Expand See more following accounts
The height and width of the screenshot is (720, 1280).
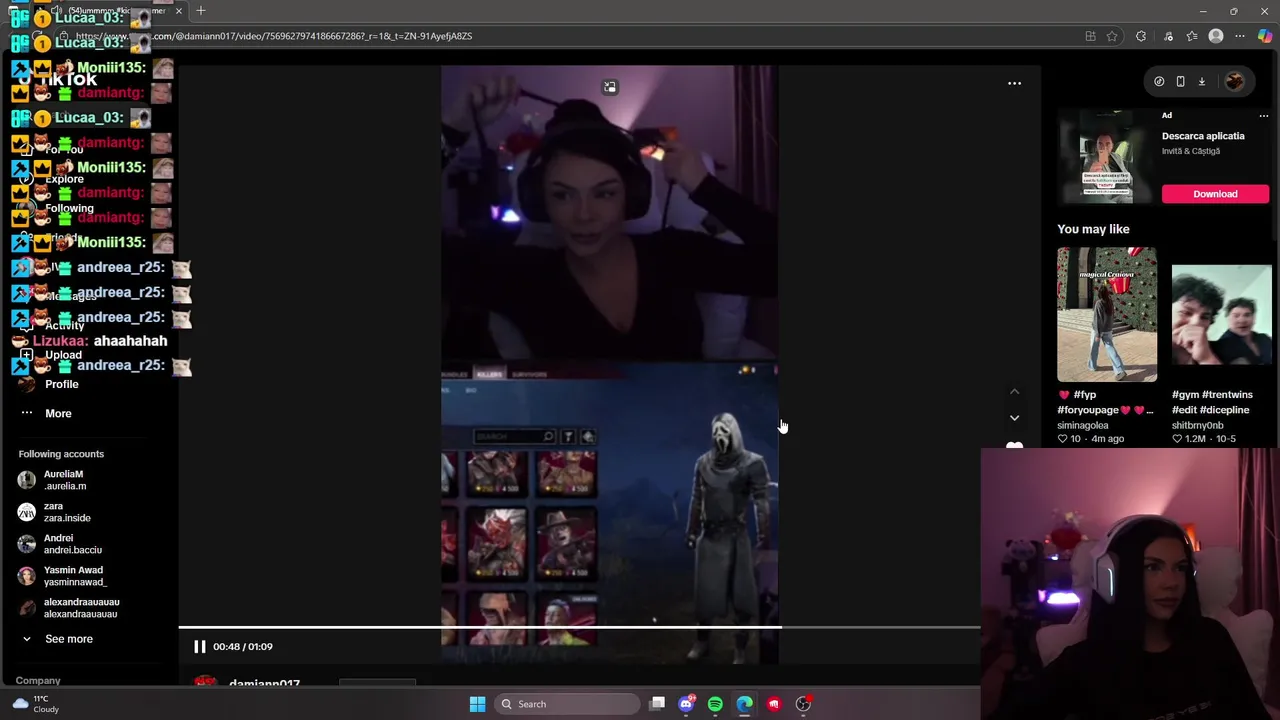[x=68, y=639]
